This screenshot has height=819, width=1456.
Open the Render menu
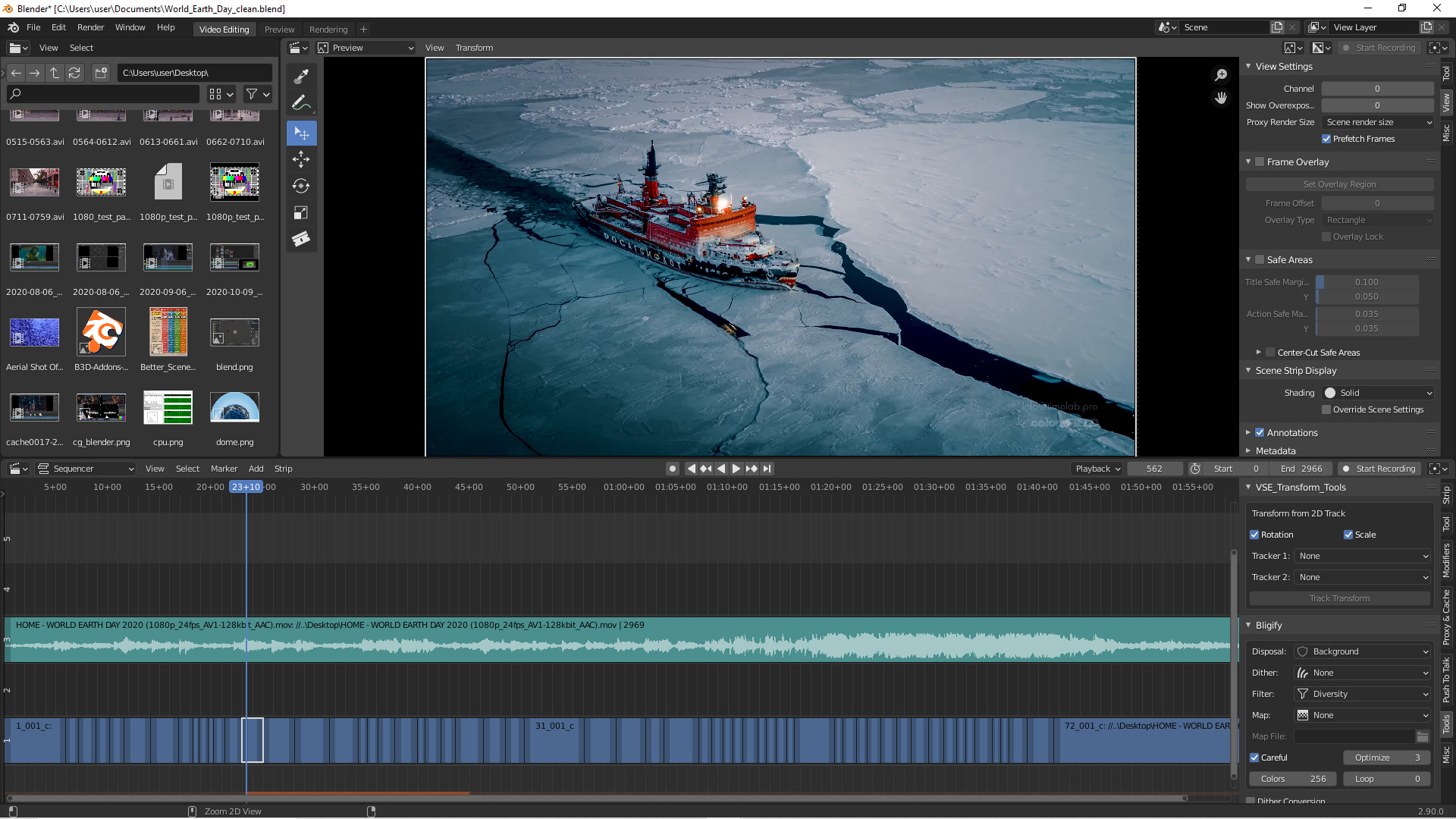(x=90, y=27)
